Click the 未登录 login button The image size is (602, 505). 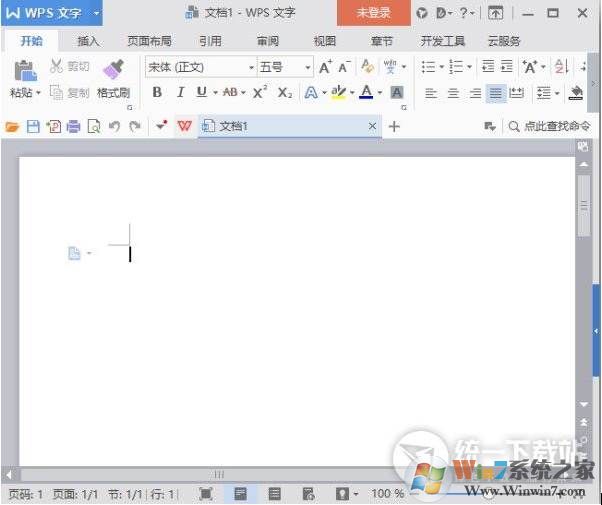[373, 13]
